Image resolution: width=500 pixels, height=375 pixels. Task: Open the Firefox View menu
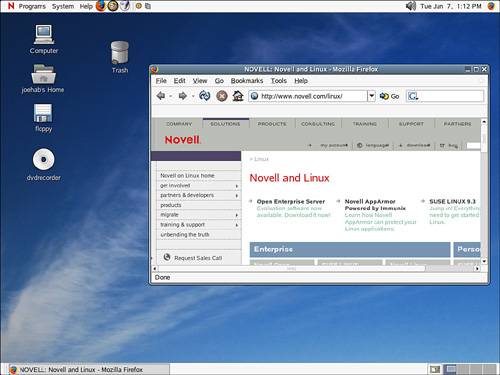[x=200, y=81]
